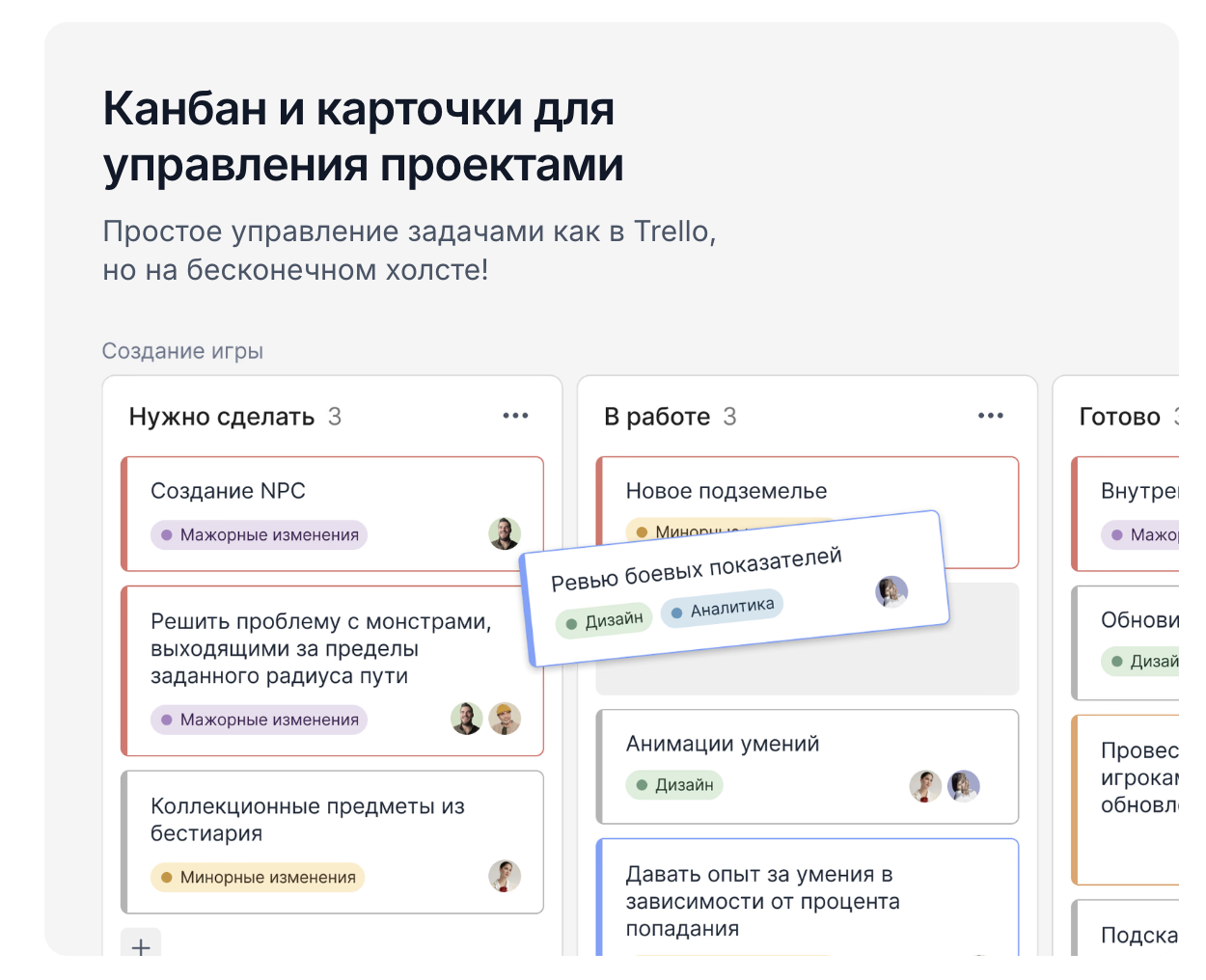Viewport: 1206px width, 980px height.
Task: Click the Готово column title
Action: tap(1119, 417)
